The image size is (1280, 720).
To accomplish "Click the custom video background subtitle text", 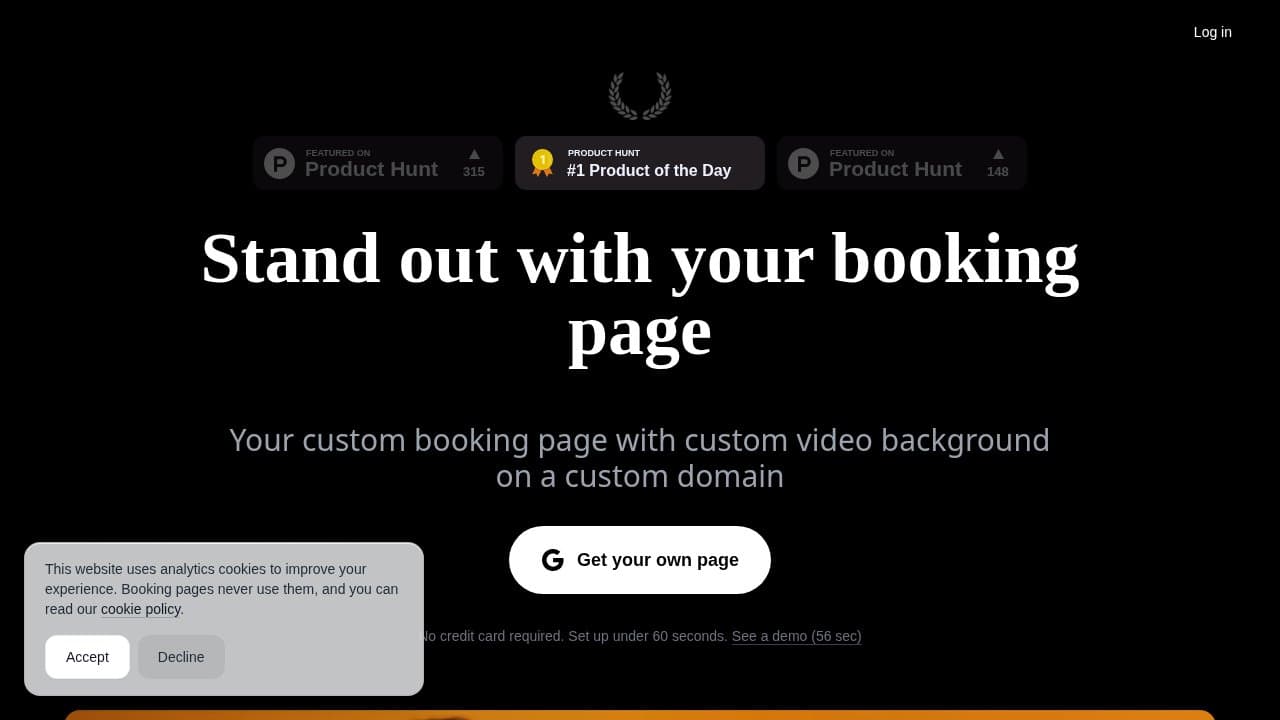I will click(x=640, y=458).
